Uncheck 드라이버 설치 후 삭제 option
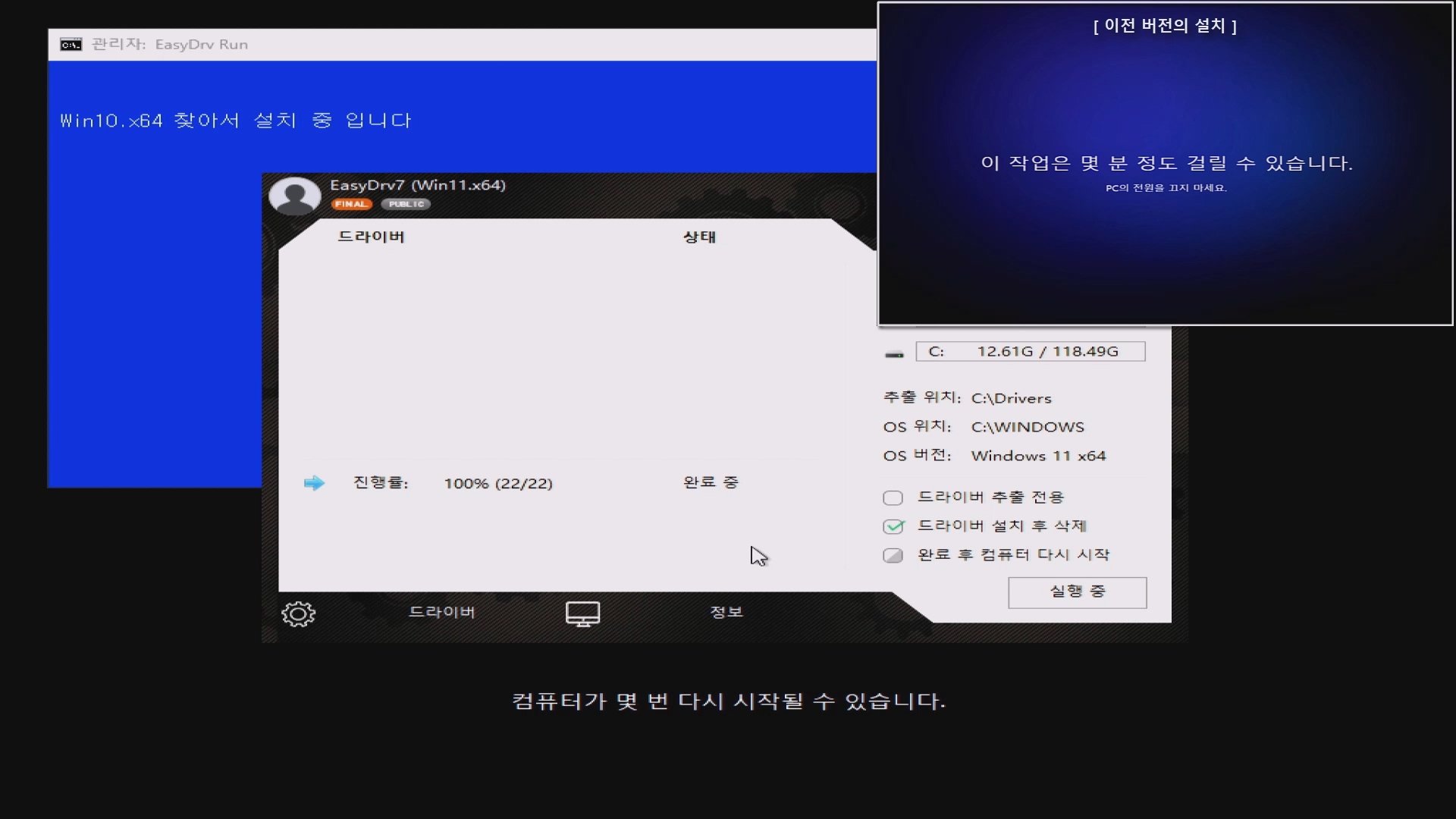1456x819 pixels. [x=893, y=526]
